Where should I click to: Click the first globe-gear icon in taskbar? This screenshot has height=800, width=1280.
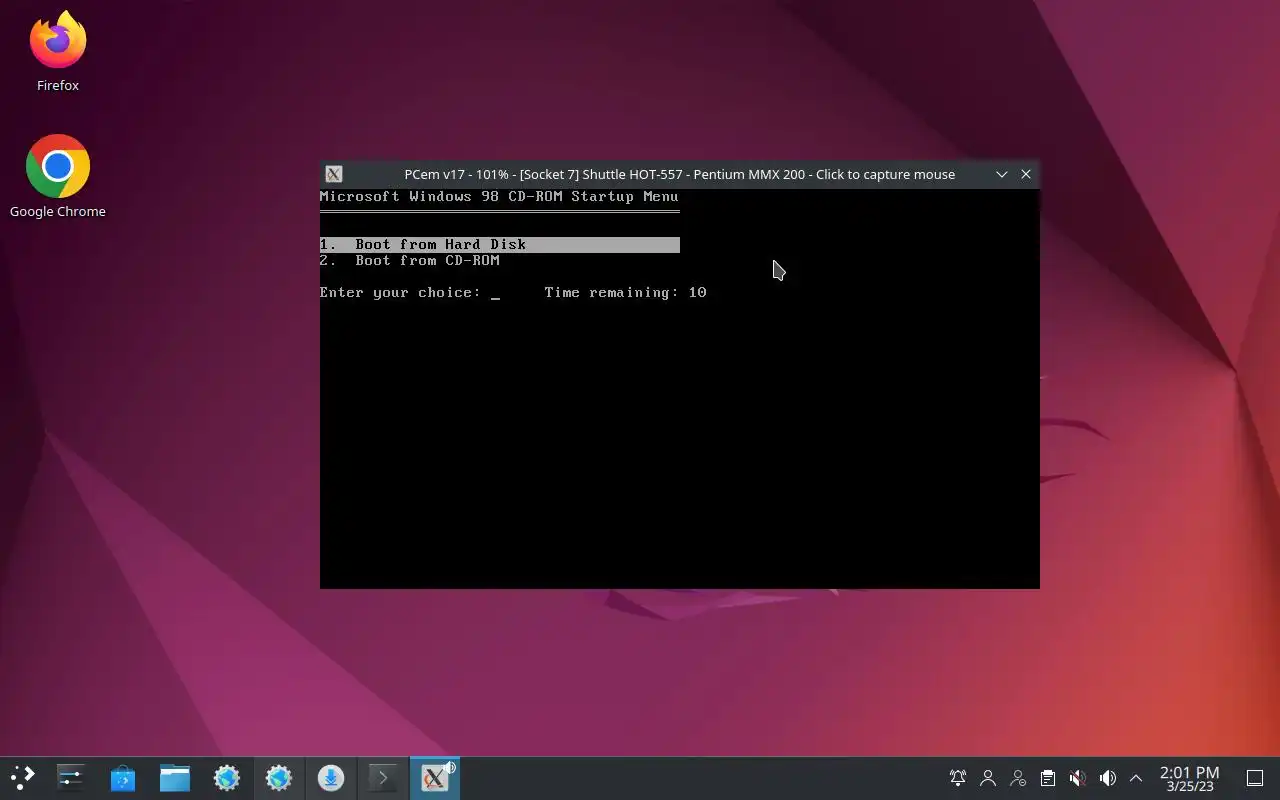[x=227, y=778]
